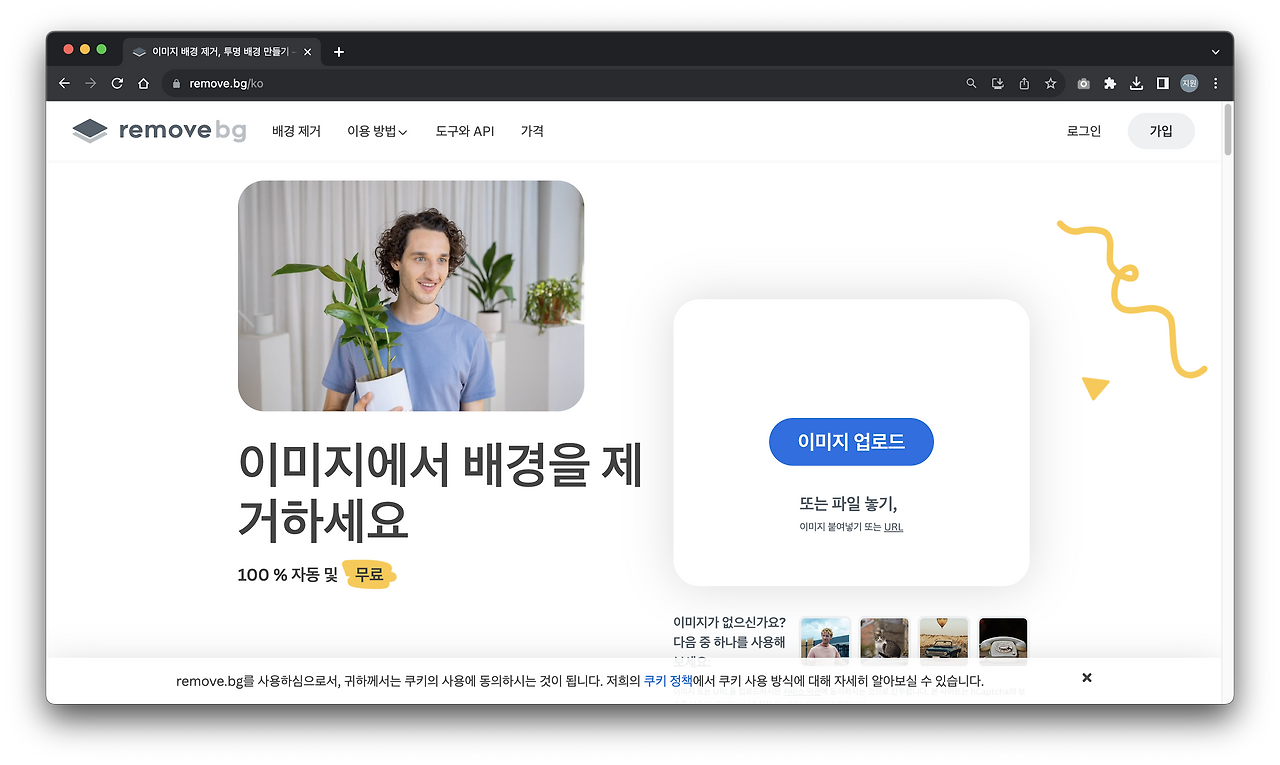Click the blue 이미지 업로드 button
This screenshot has width=1280, height=765.
click(x=851, y=441)
